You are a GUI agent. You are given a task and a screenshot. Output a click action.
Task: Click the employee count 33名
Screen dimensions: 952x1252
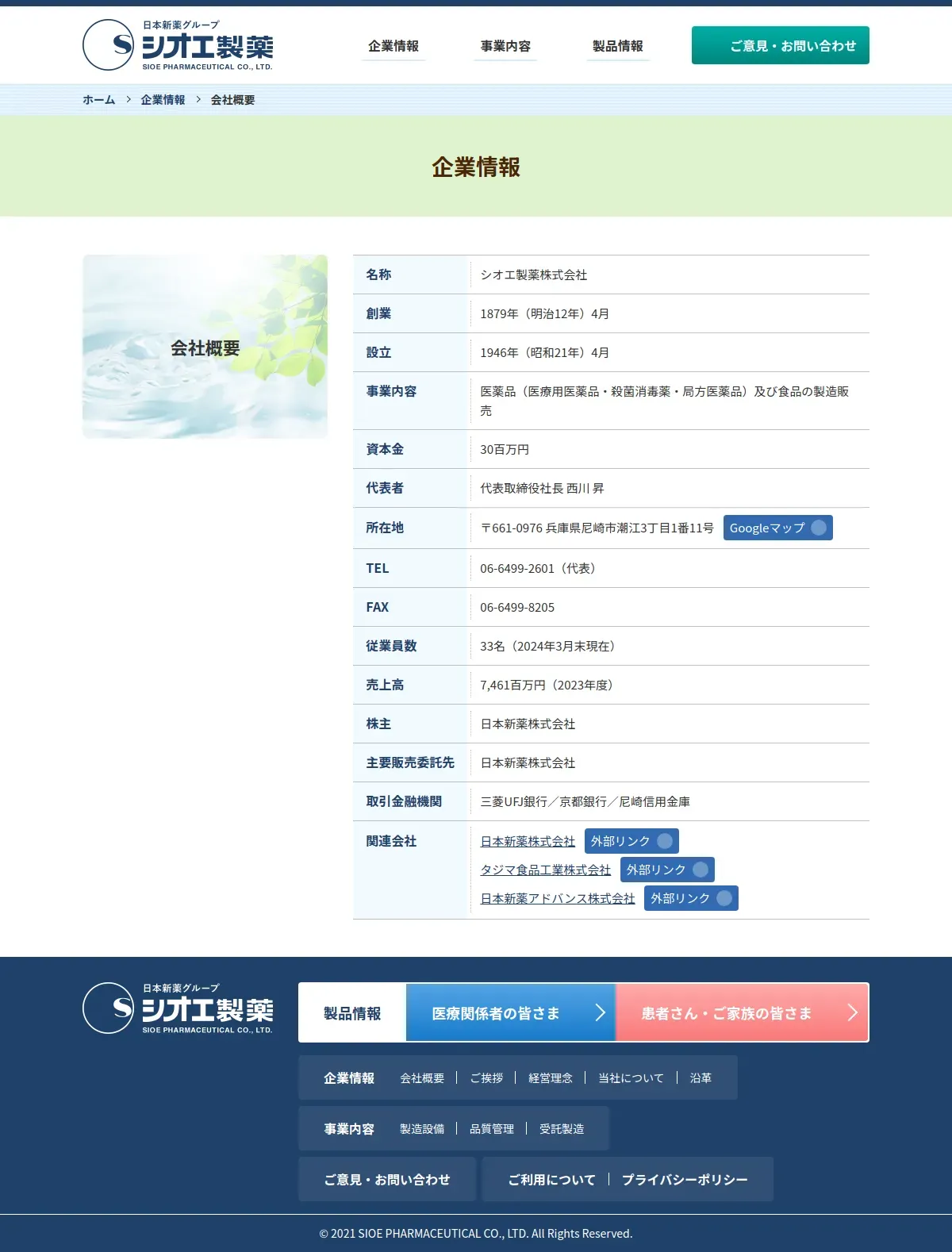click(x=493, y=646)
